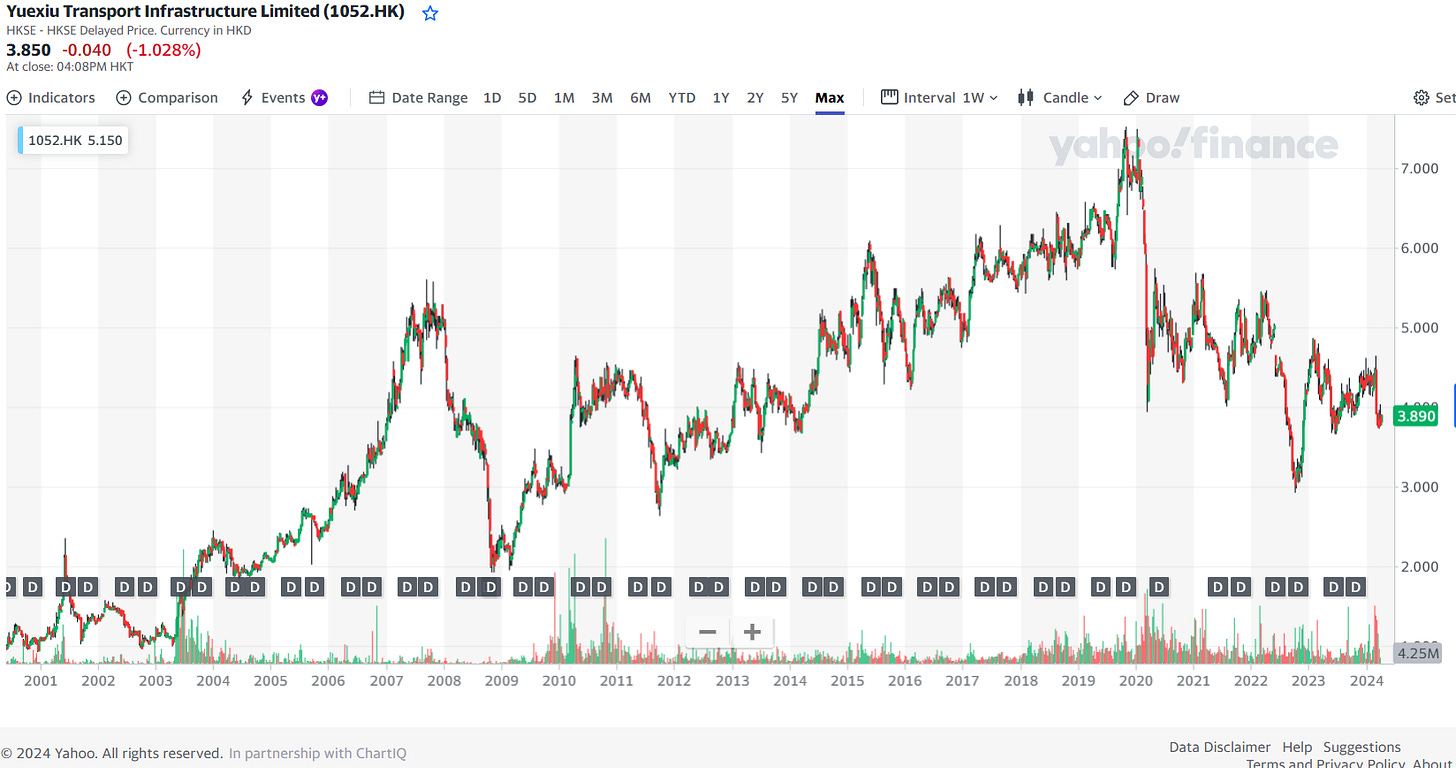1456x768 pixels.
Task: Click the Interval bar-scale icon
Action: [888, 97]
